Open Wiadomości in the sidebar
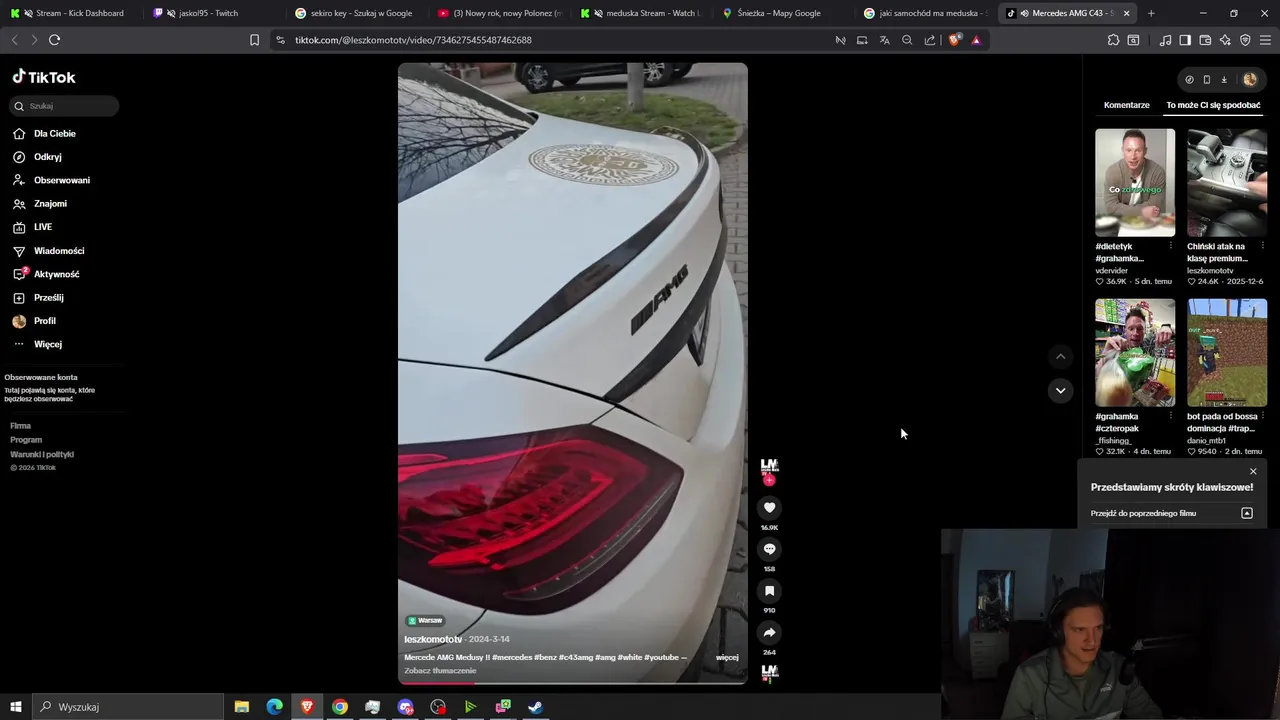This screenshot has width=1280, height=720. click(x=59, y=251)
